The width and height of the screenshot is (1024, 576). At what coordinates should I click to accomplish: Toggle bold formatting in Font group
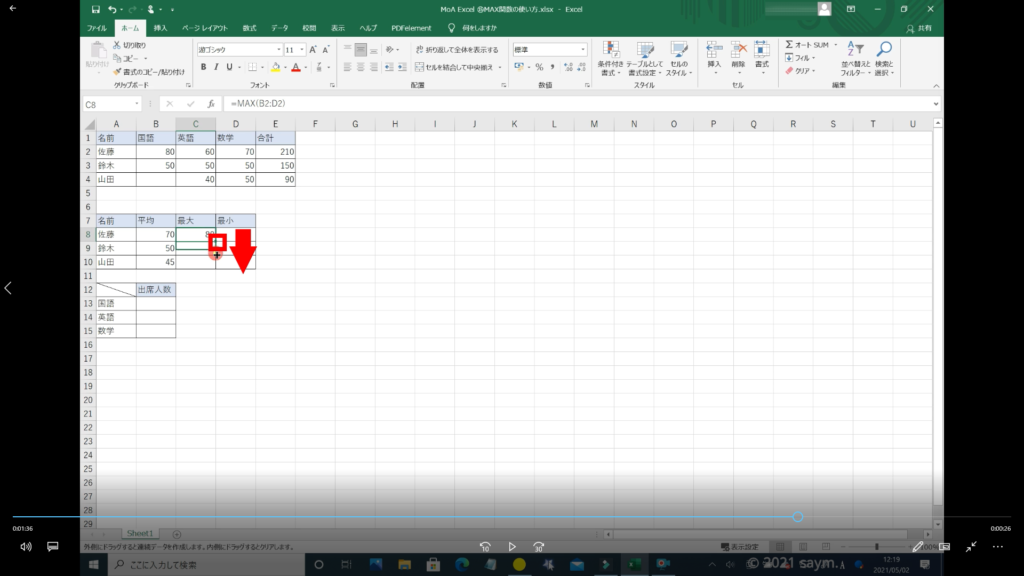click(203, 67)
